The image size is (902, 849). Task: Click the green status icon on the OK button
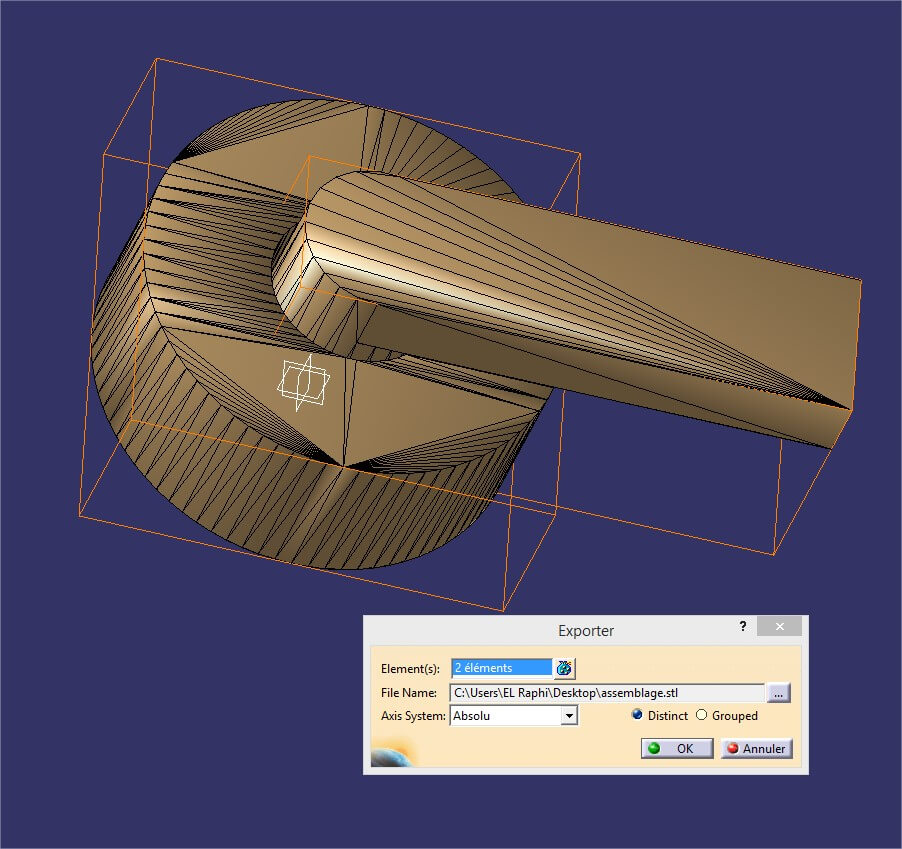coord(652,748)
